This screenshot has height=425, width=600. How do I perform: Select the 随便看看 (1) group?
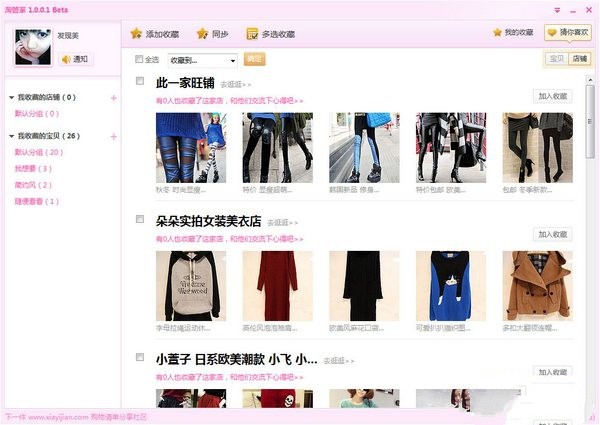coord(37,202)
